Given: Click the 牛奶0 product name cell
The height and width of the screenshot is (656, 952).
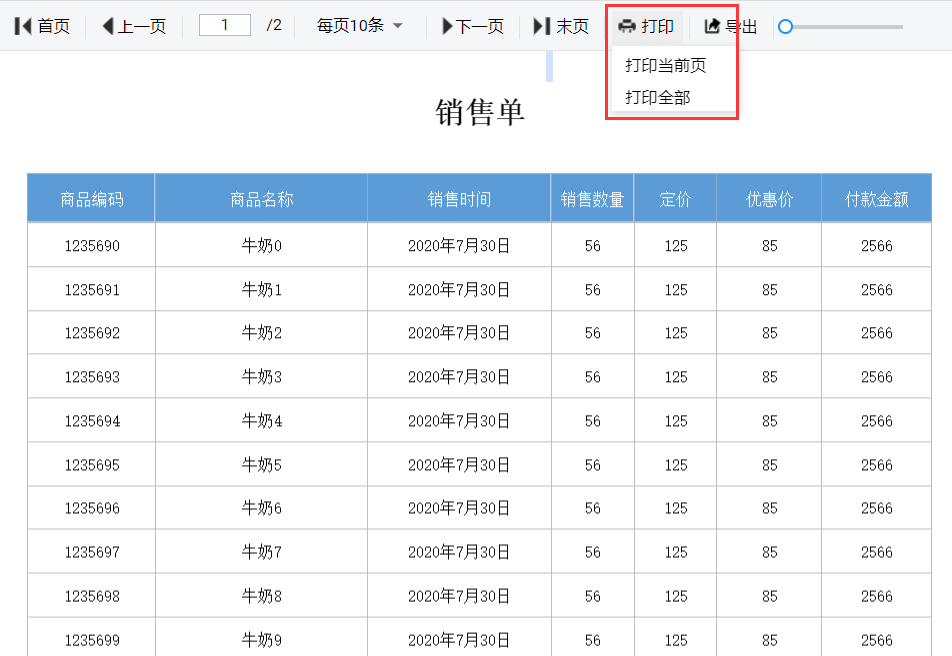Looking at the screenshot, I should coord(262,245).
